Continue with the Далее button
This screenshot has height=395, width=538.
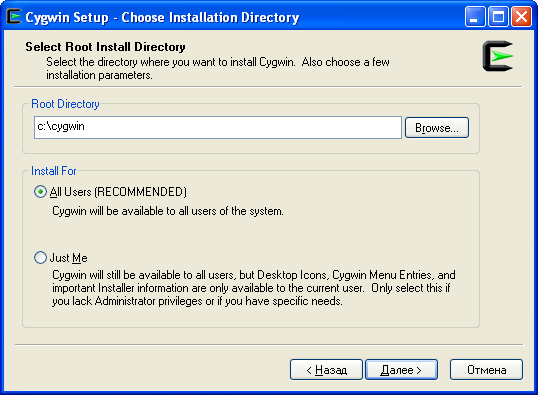tap(401, 370)
